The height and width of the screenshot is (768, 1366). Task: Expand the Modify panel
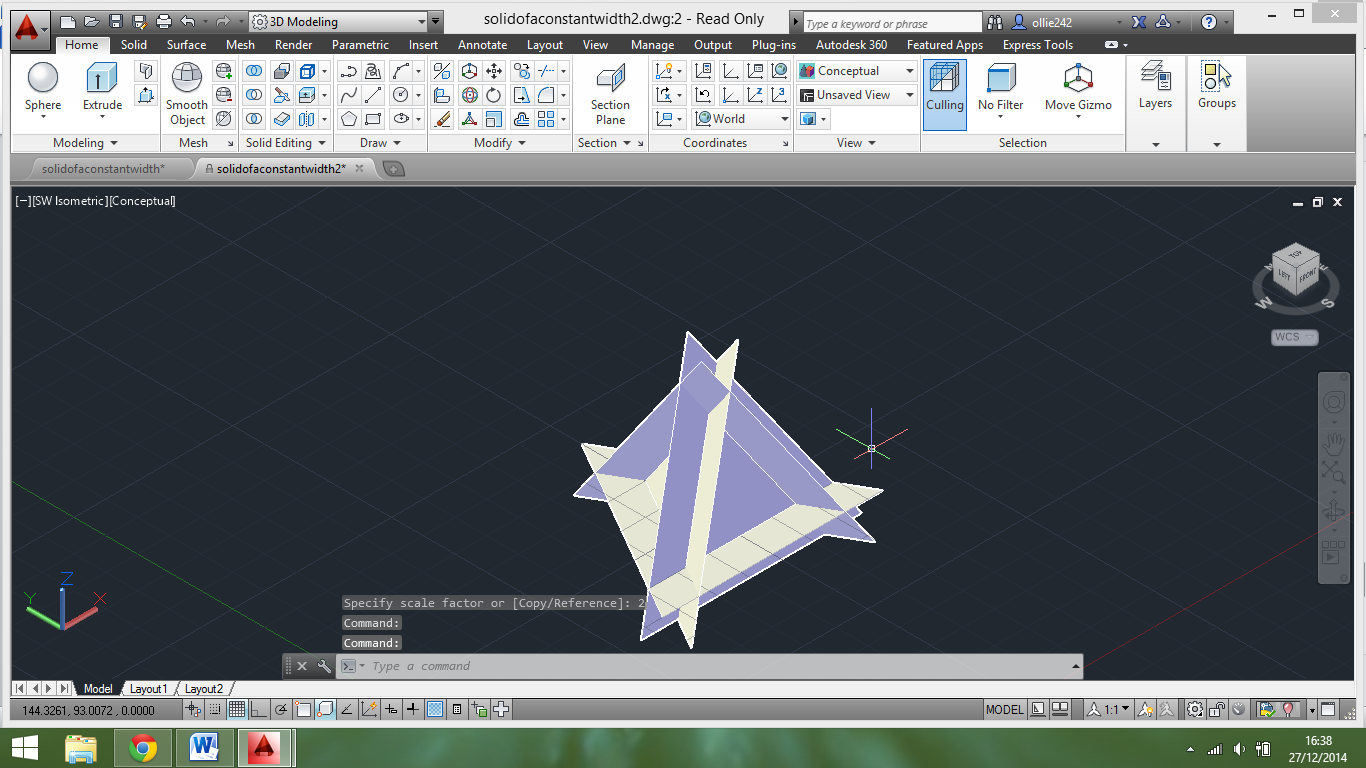[499, 143]
